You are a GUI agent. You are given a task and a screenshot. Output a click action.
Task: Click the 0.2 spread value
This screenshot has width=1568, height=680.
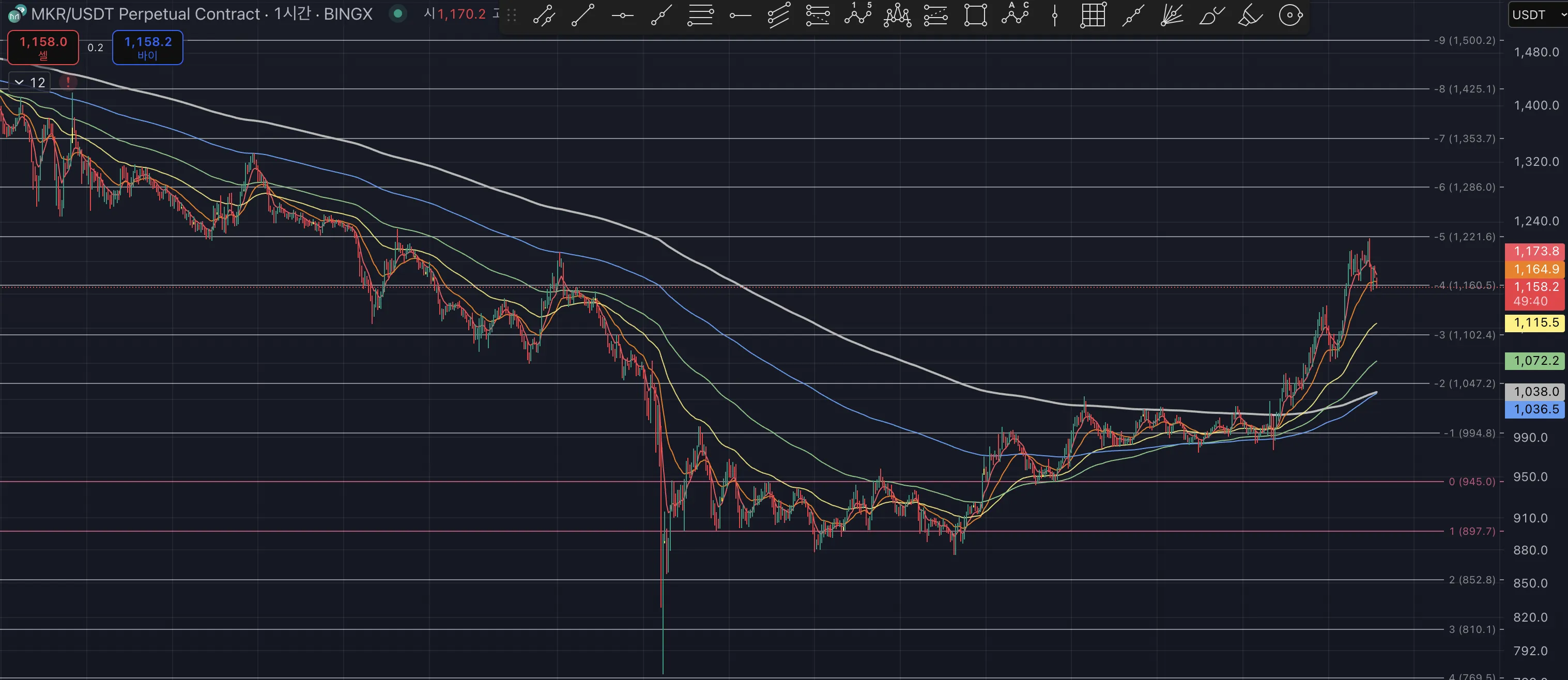pyautogui.click(x=96, y=48)
